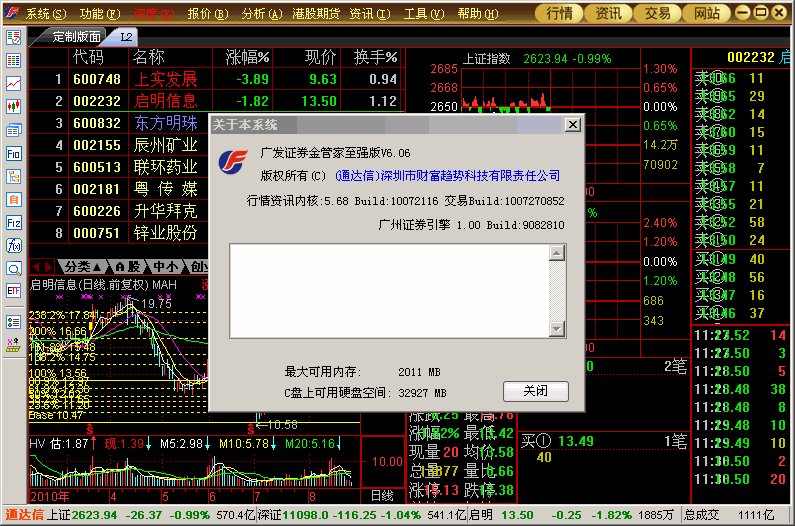Image resolution: width=795 pixels, height=526 pixels.
Task: Open the 帮助(H) menu
Action: point(478,14)
